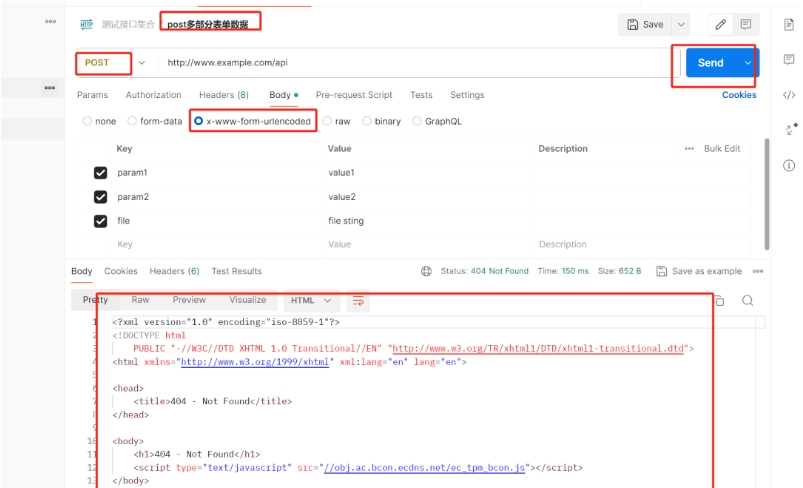Select the binary body type
This screenshot has height=488, width=803.
[367, 121]
